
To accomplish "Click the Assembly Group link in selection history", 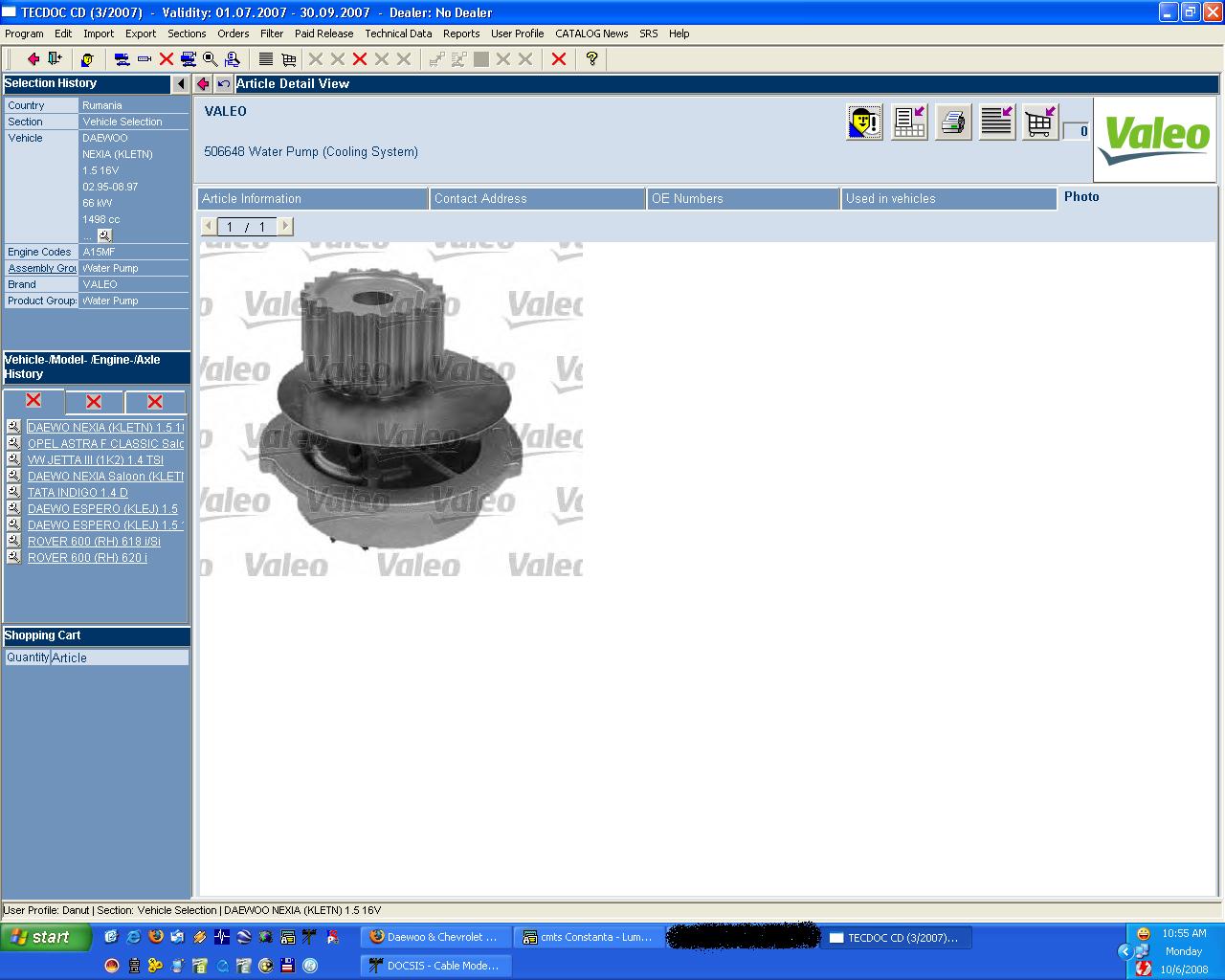I will pyautogui.click(x=42, y=269).
